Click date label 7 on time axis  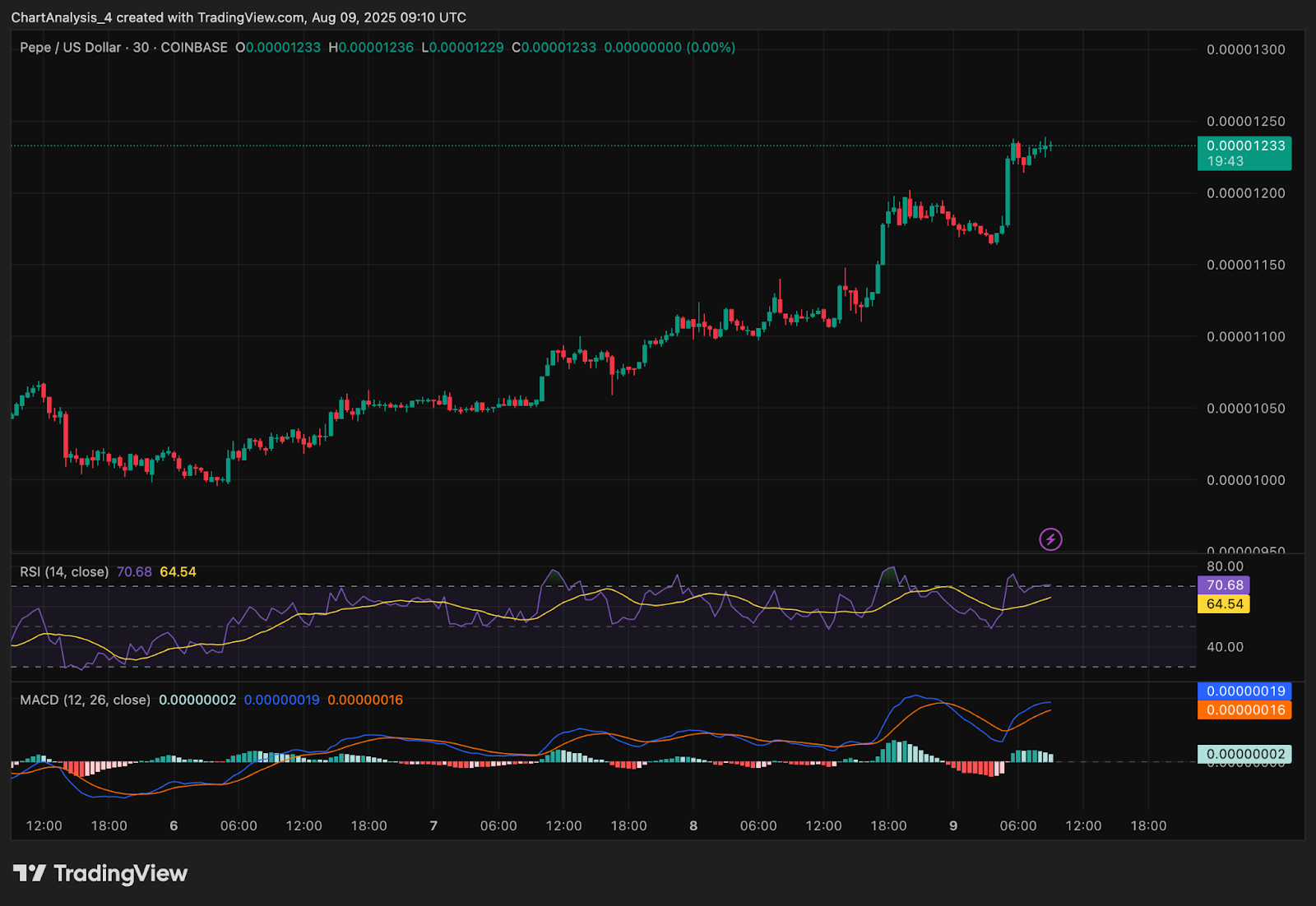pos(433,826)
